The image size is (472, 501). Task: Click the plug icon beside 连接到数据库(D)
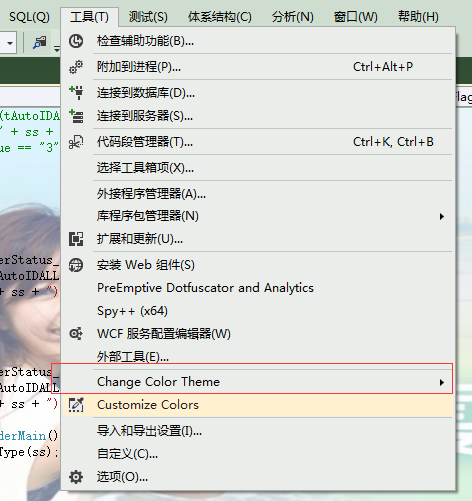coord(76,92)
